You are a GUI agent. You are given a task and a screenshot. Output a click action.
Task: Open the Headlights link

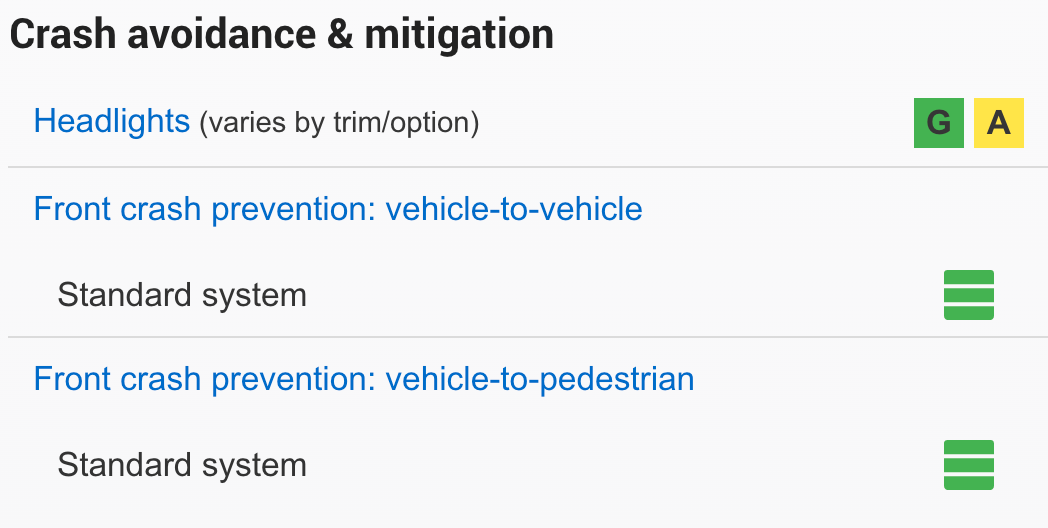112,122
